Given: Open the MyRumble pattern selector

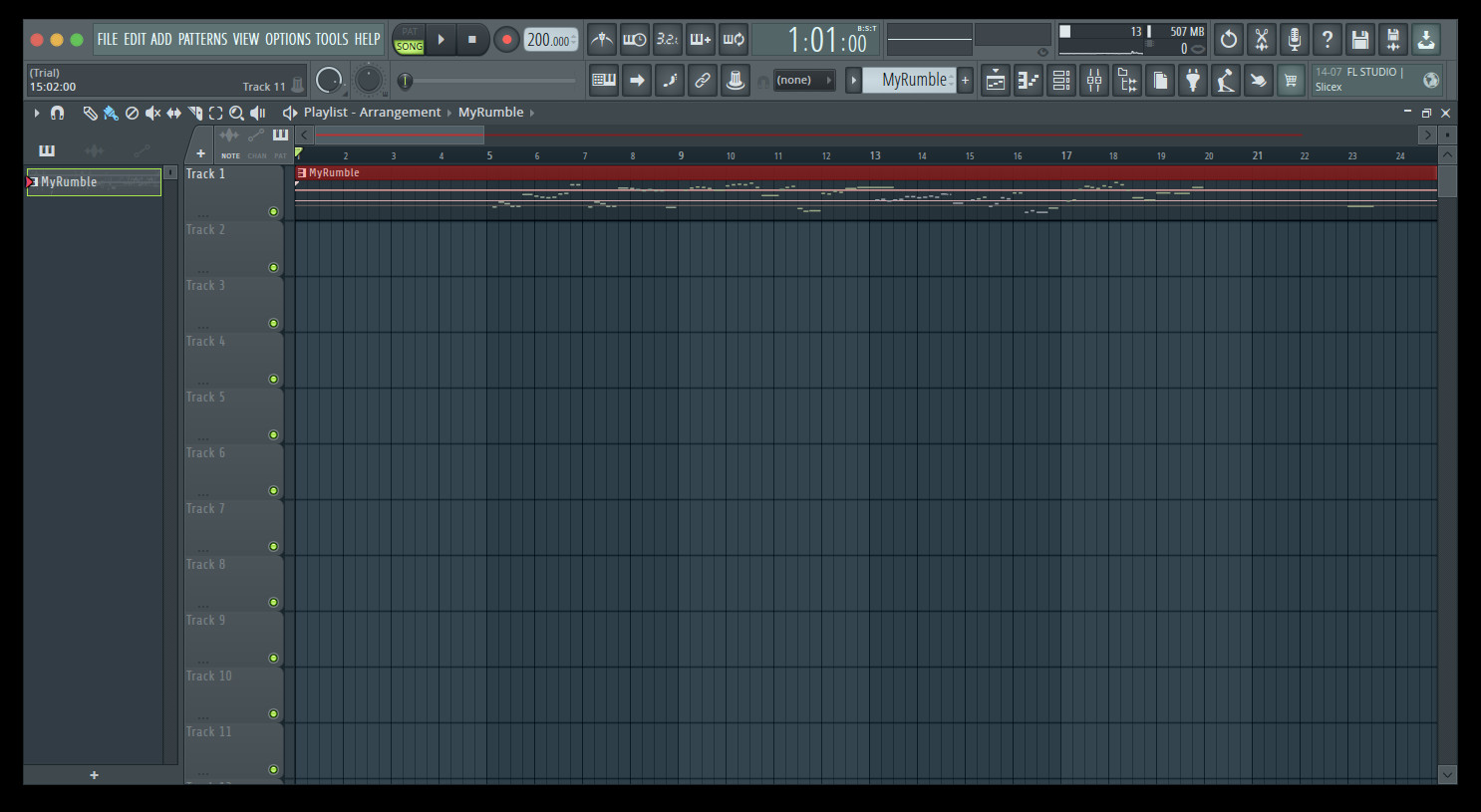Looking at the screenshot, I should pyautogui.click(x=910, y=81).
